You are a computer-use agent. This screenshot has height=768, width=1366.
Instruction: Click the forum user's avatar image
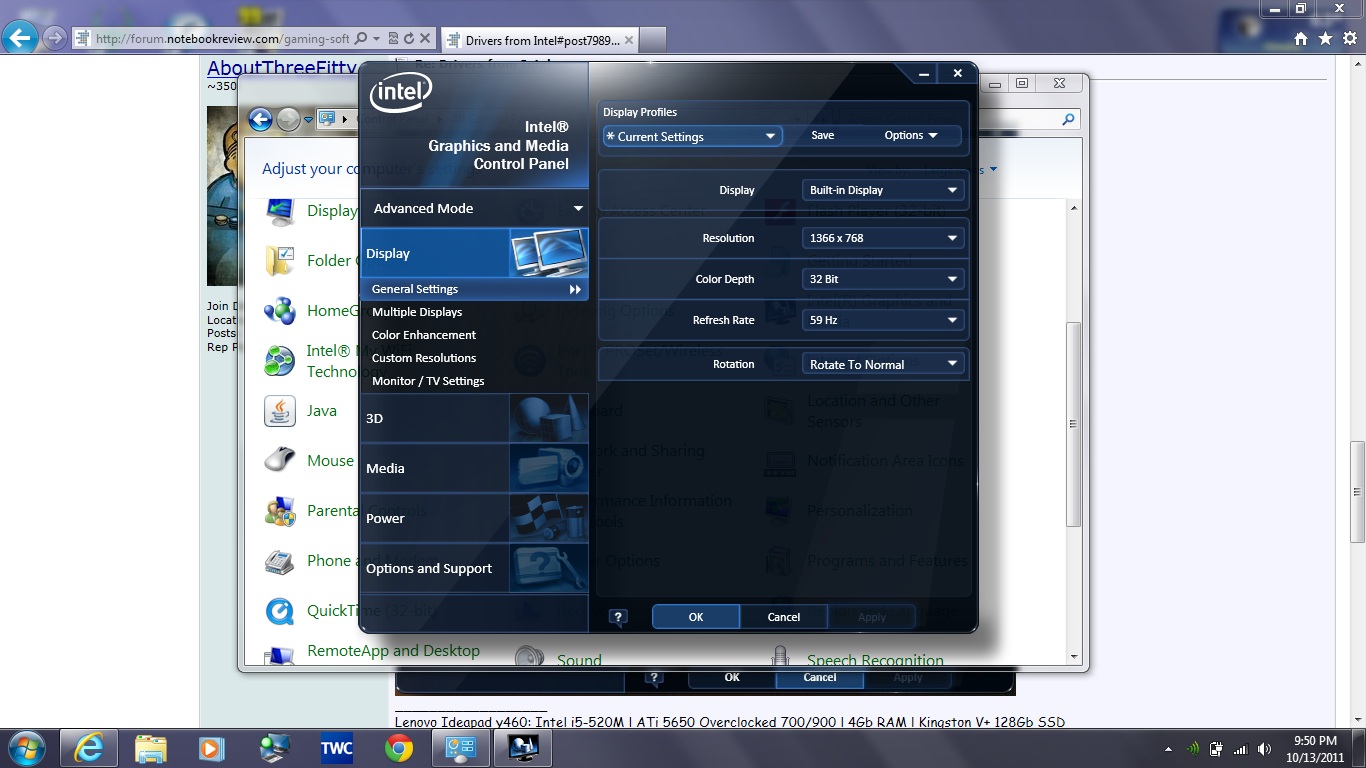[x=222, y=196]
